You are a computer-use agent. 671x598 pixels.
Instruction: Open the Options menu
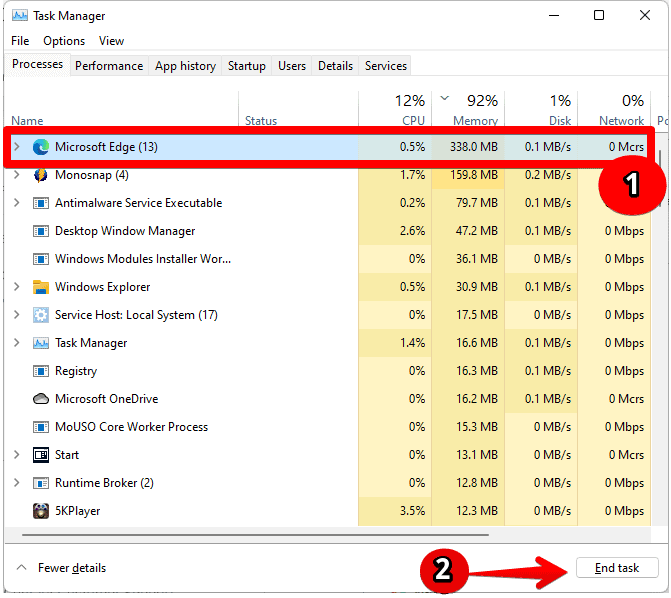point(64,41)
